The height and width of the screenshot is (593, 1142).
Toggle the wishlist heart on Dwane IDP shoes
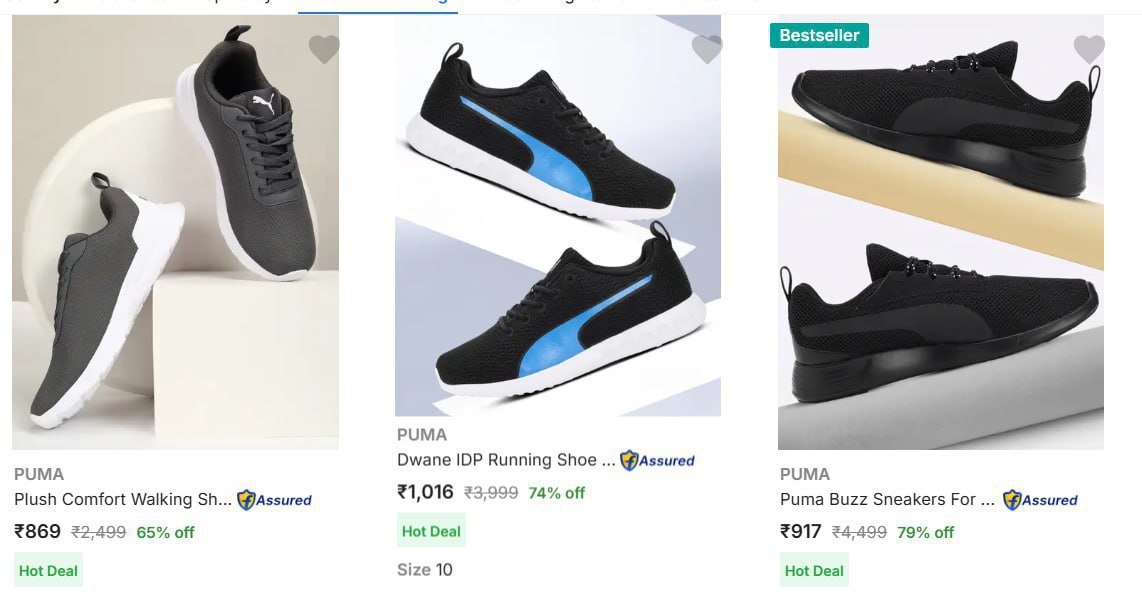(x=707, y=48)
